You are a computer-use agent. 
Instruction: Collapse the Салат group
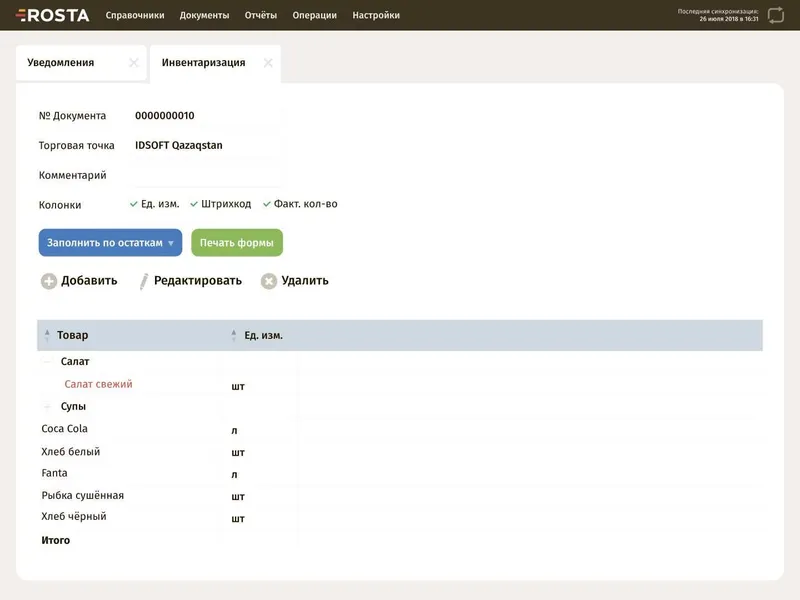[x=47, y=361]
